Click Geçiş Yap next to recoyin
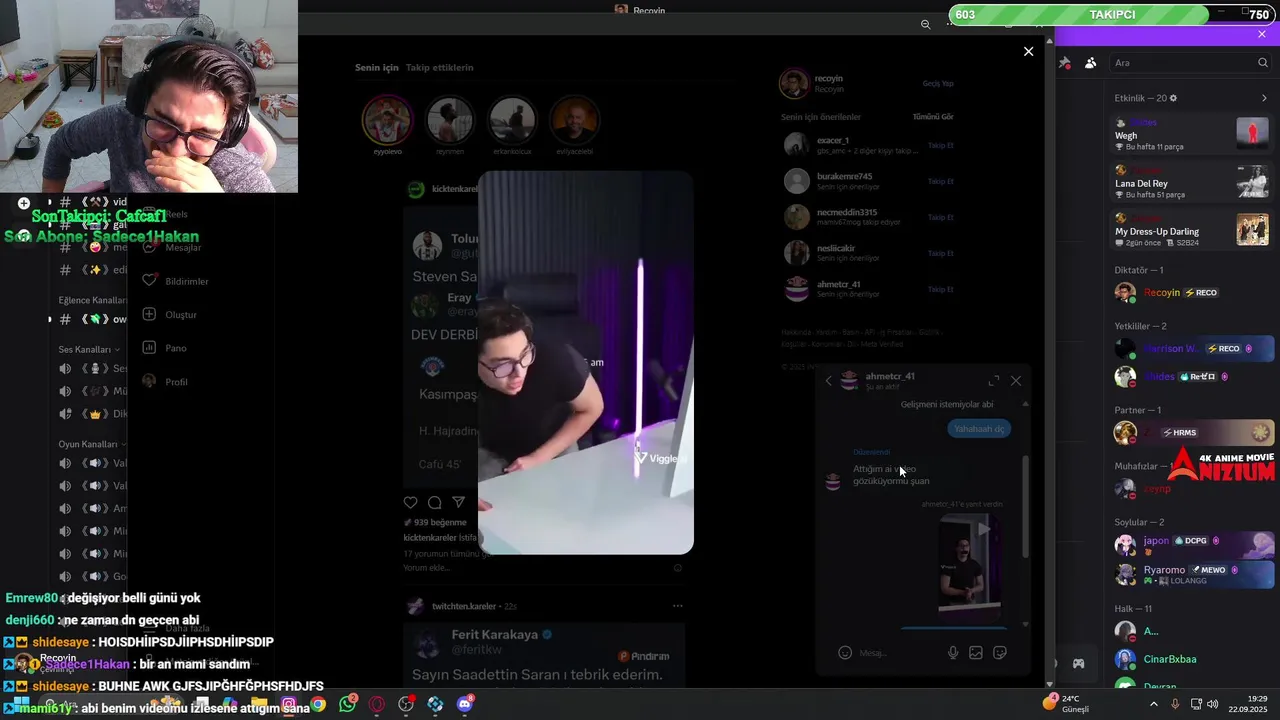The width and height of the screenshot is (1280, 720). click(938, 84)
